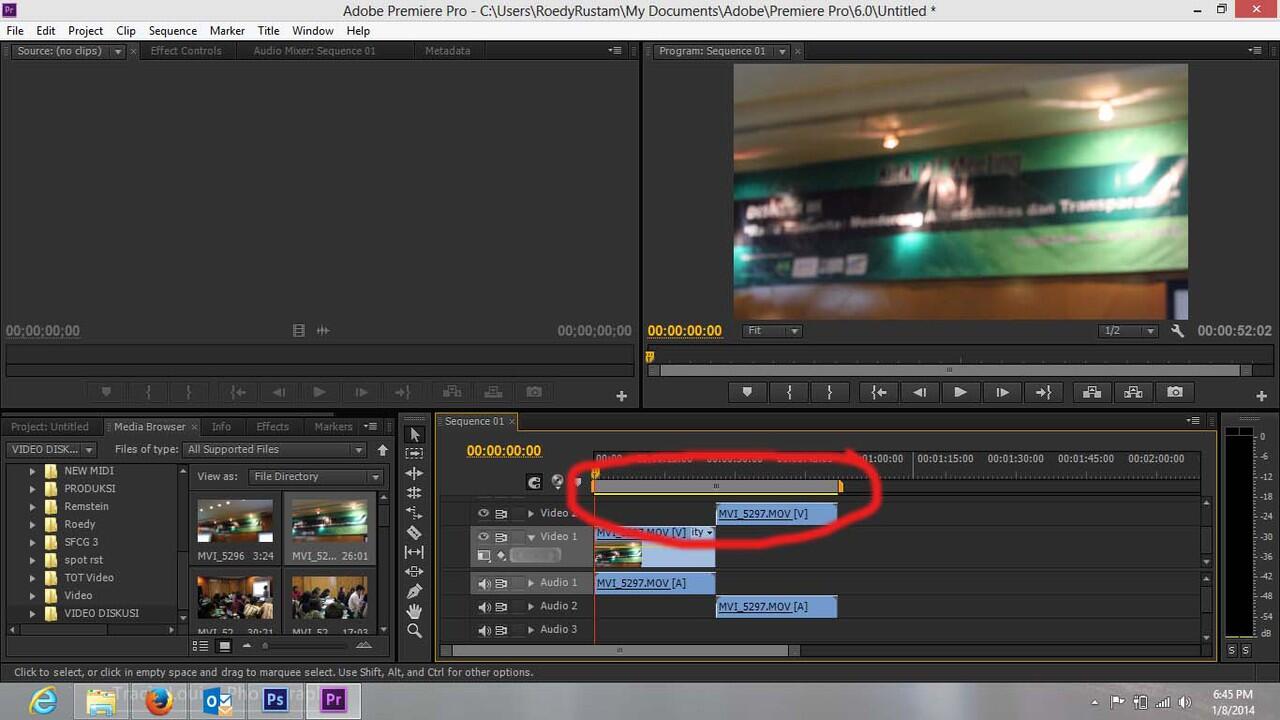Open the Files of type dropdown
This screenshot has width=1280, height=720.
pyautogui.click(x=275, y=450)
